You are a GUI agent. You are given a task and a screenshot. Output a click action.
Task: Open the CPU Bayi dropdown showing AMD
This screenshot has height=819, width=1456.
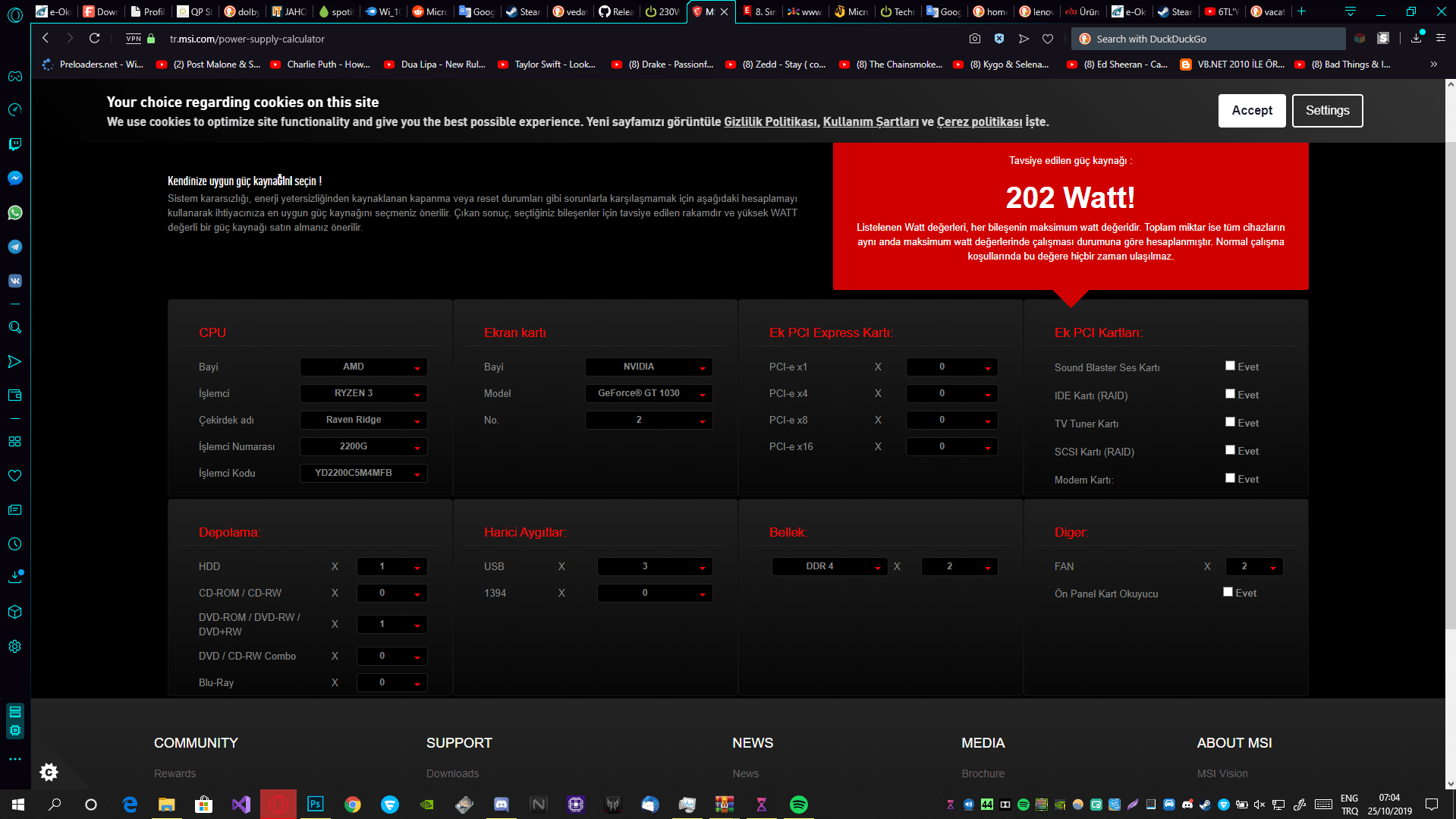point(363,367)
